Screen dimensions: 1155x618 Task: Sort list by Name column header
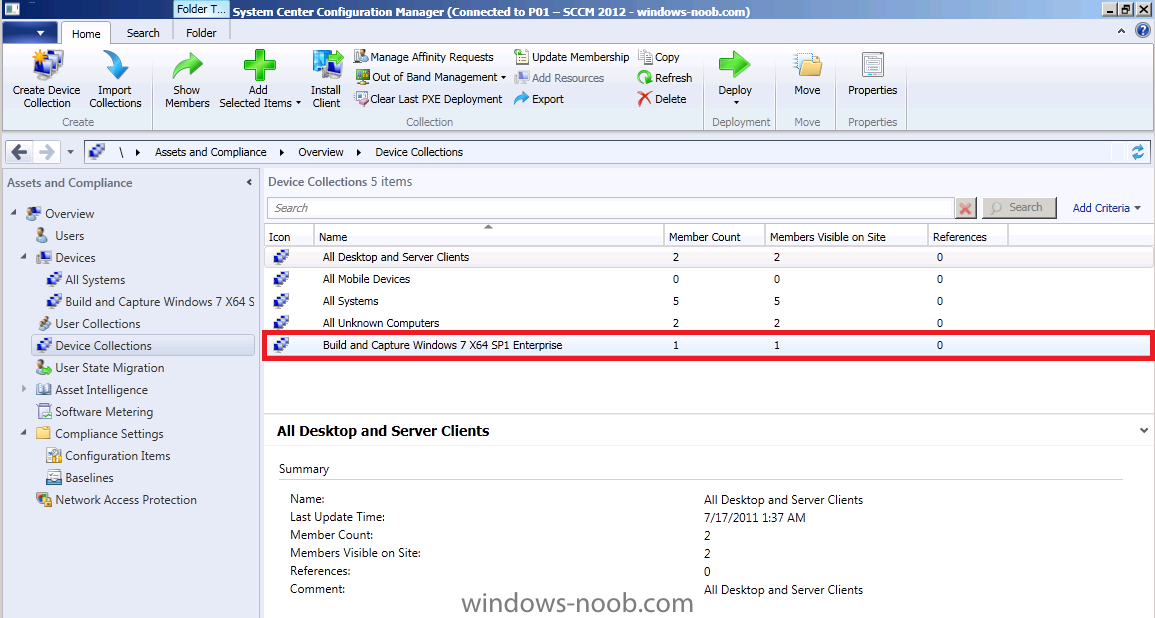tap(488, 236)
